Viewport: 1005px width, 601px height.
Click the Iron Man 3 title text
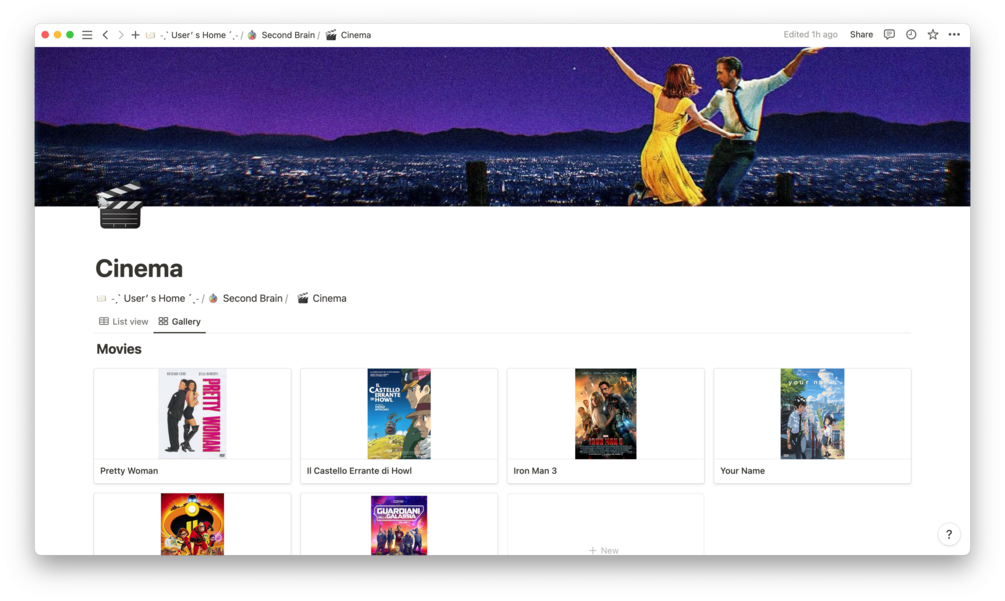coord(535,471)
